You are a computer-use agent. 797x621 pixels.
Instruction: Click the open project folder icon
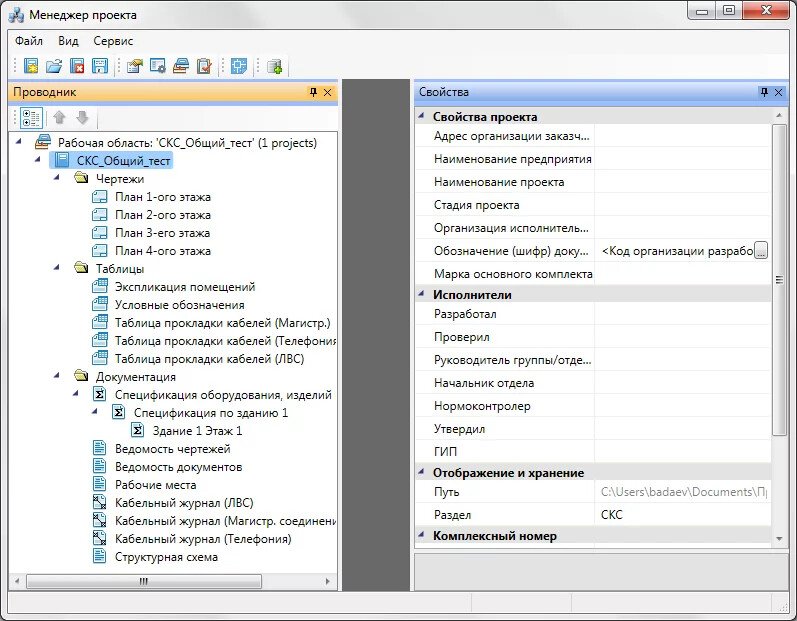(54, 66)
